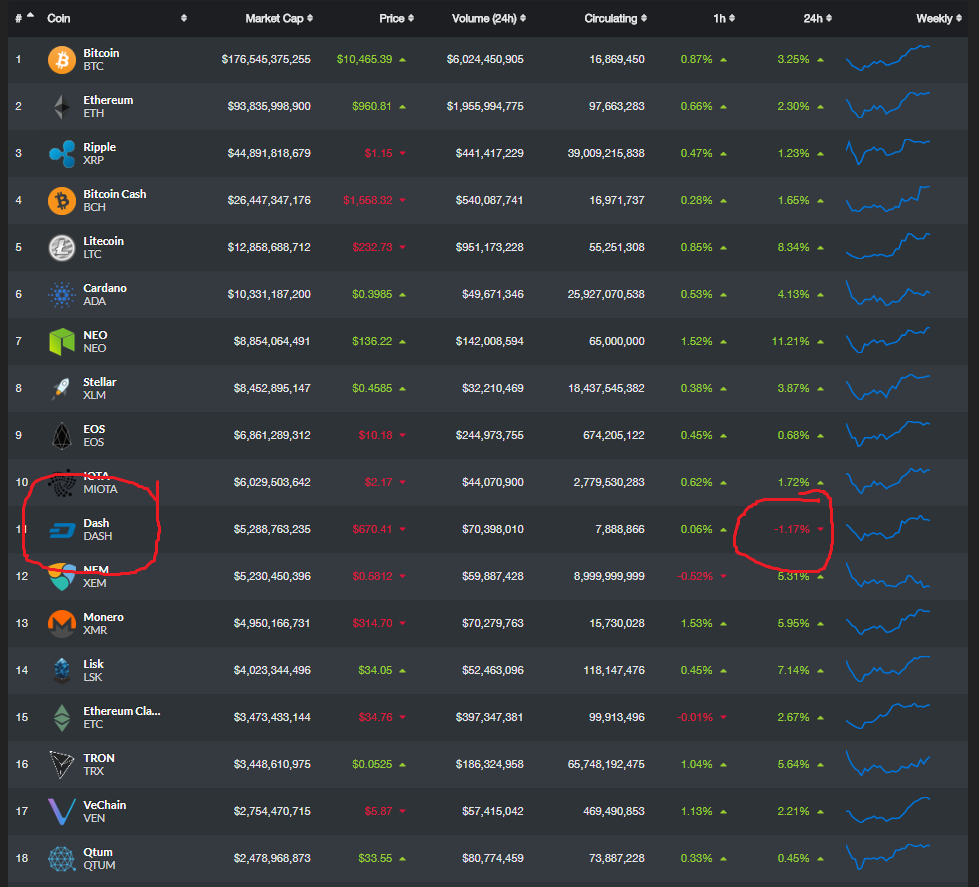
Task: Click NEM 1h change -0.52%
Action: [x=695, y=576]
